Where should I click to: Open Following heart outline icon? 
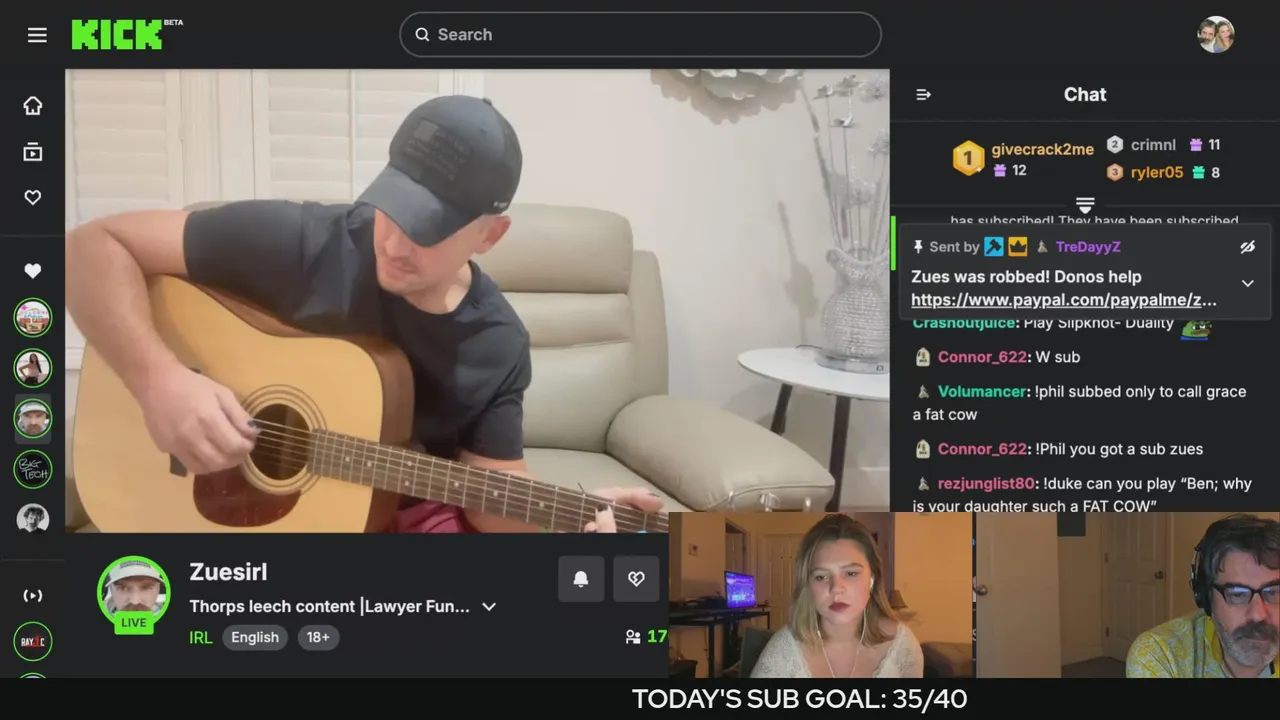click(x=33, y=198)
